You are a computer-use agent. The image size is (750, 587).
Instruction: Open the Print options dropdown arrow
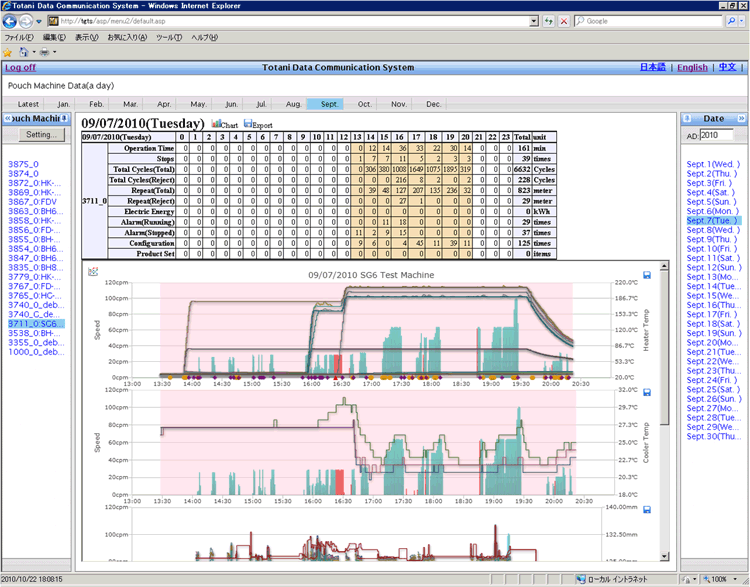(x=55, y=52)
